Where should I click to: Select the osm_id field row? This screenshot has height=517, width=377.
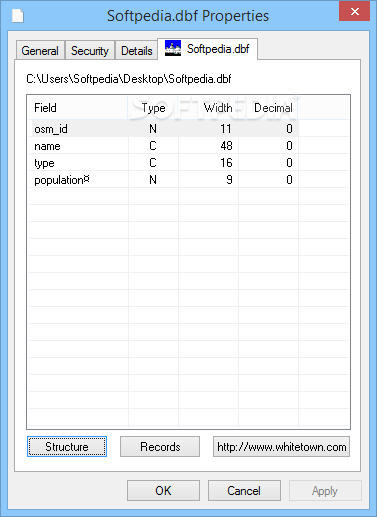pyautogui.click(x=163, y=129)
